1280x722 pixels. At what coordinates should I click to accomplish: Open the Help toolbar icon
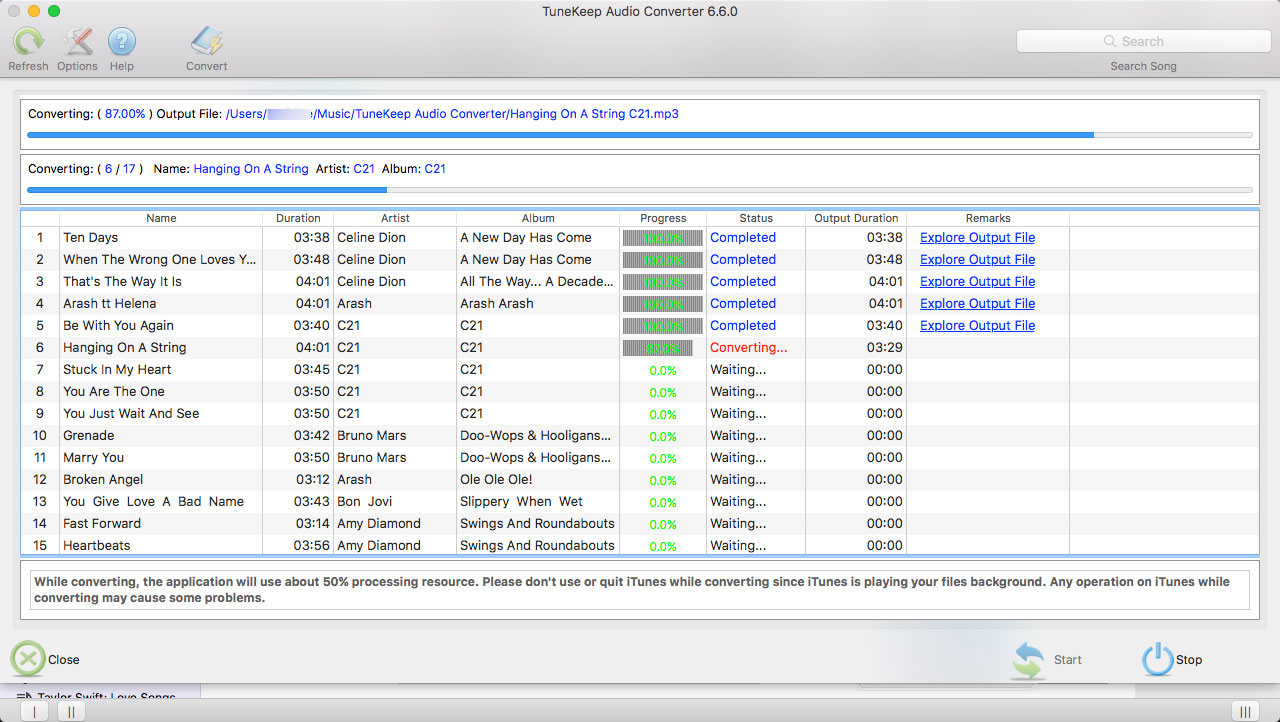click(x=122, y=41)
